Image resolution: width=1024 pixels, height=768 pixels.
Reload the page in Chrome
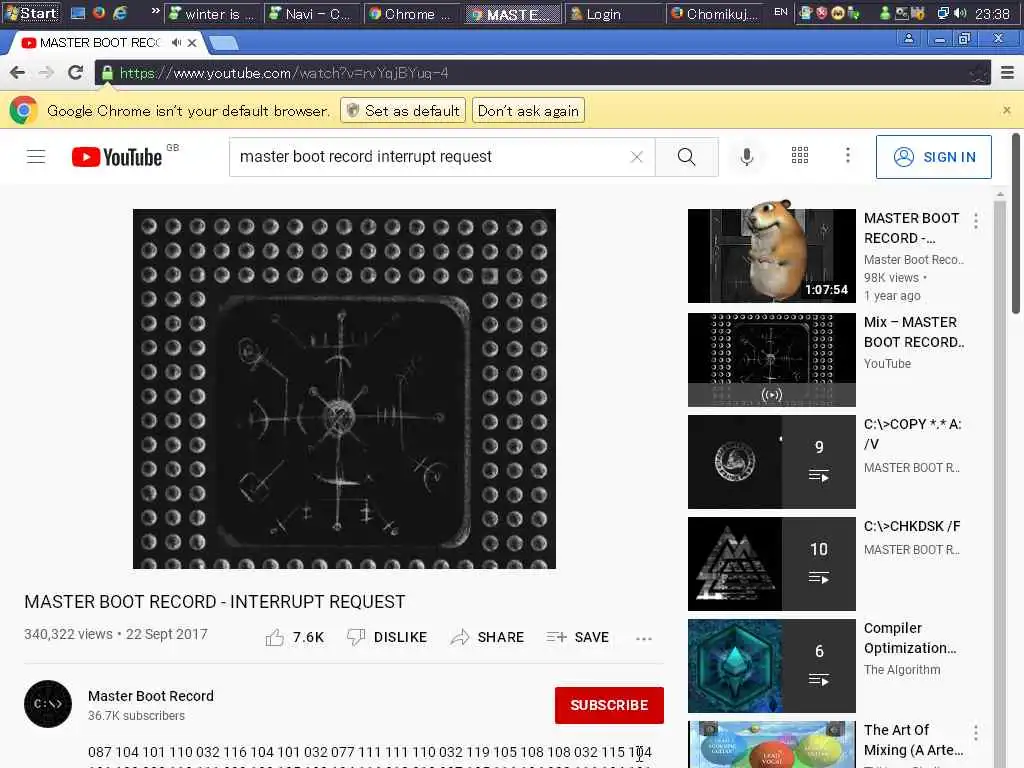(75, 72)
